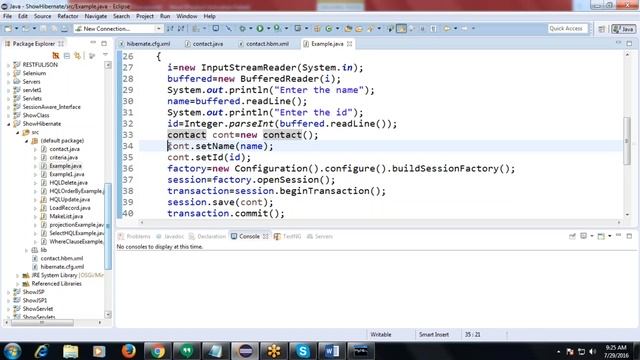Select Example.java in Package Explorer

65,166
